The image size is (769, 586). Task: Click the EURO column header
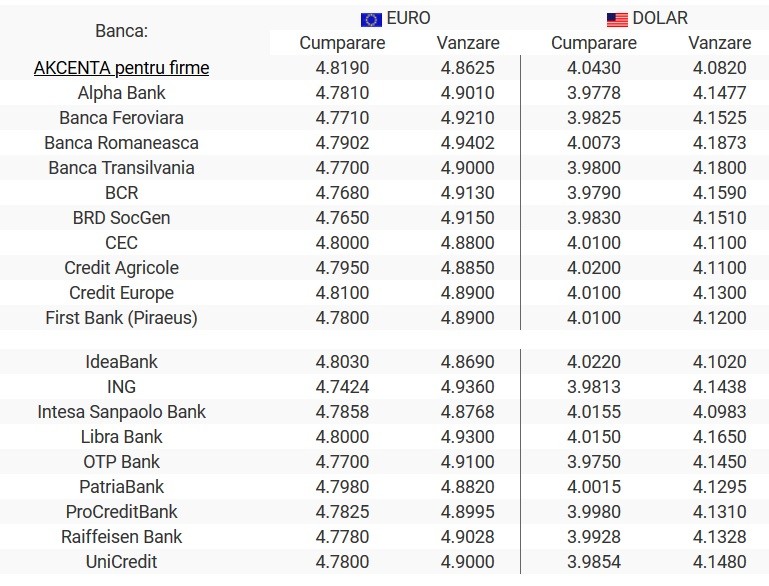click(408, 18)
